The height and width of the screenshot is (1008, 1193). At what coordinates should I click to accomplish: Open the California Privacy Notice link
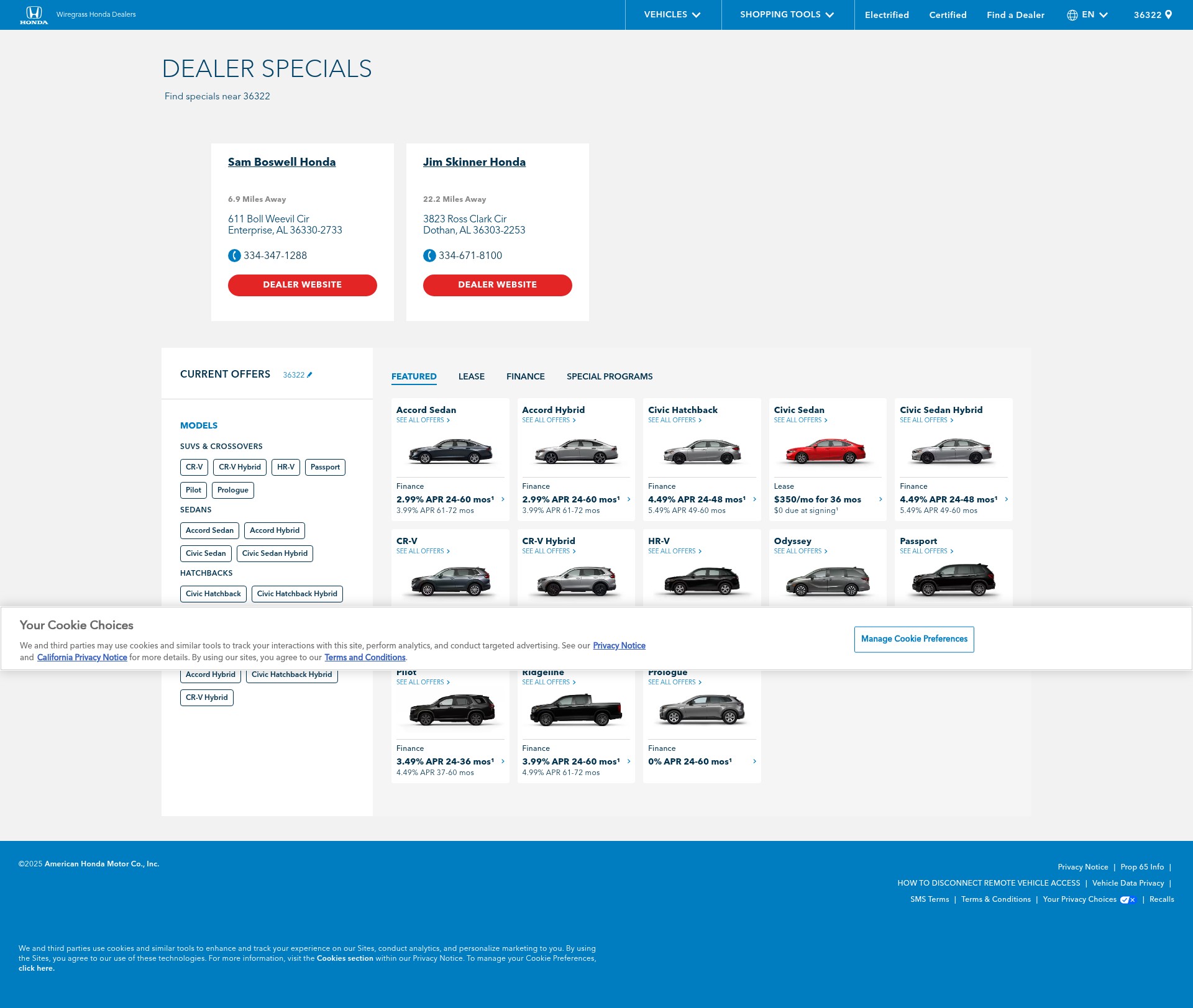point(82,658)
